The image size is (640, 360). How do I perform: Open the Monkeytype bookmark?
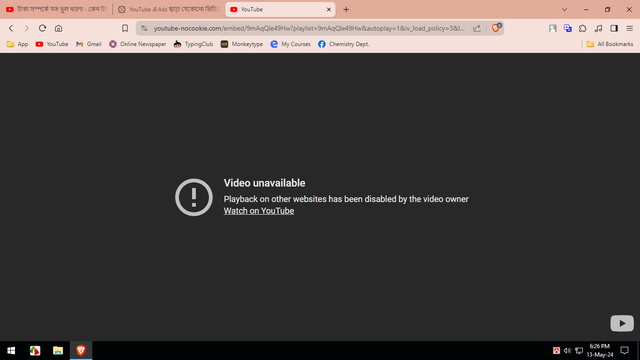[242, 44]
